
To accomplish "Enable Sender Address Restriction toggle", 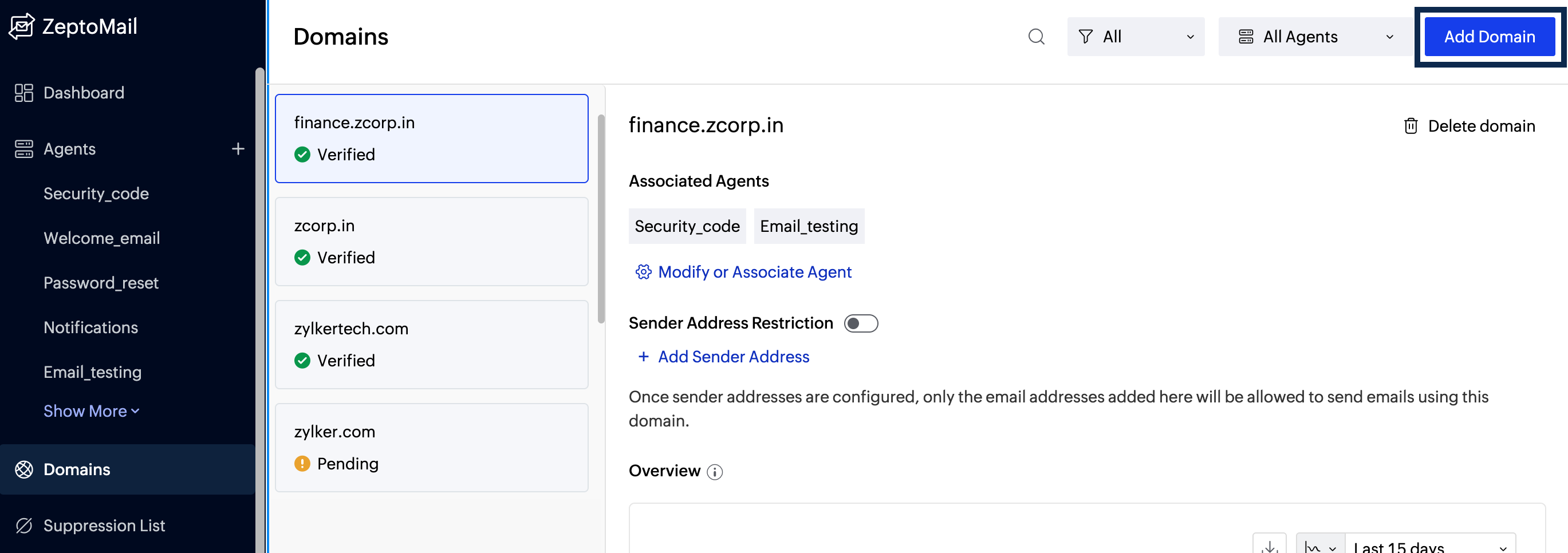I will tap(861, 323).
